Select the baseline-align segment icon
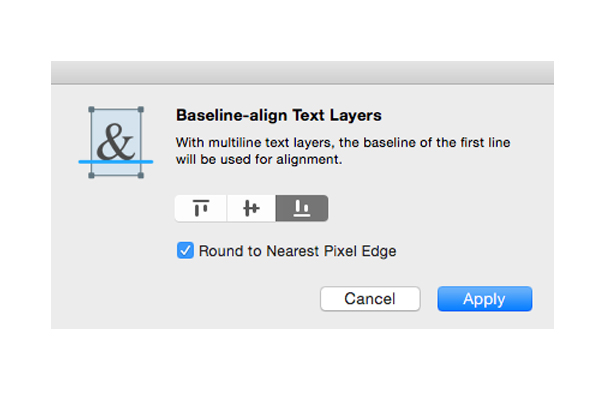 coord(302,208)
